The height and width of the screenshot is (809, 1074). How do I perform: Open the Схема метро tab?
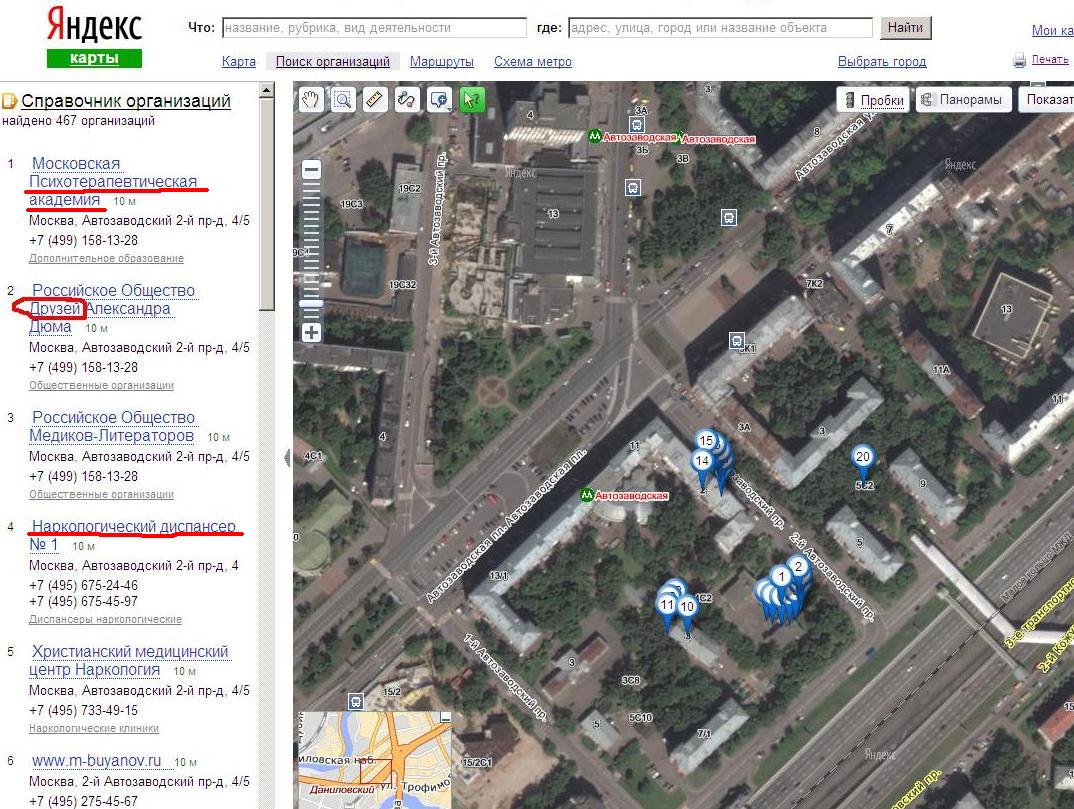[533, 62]
